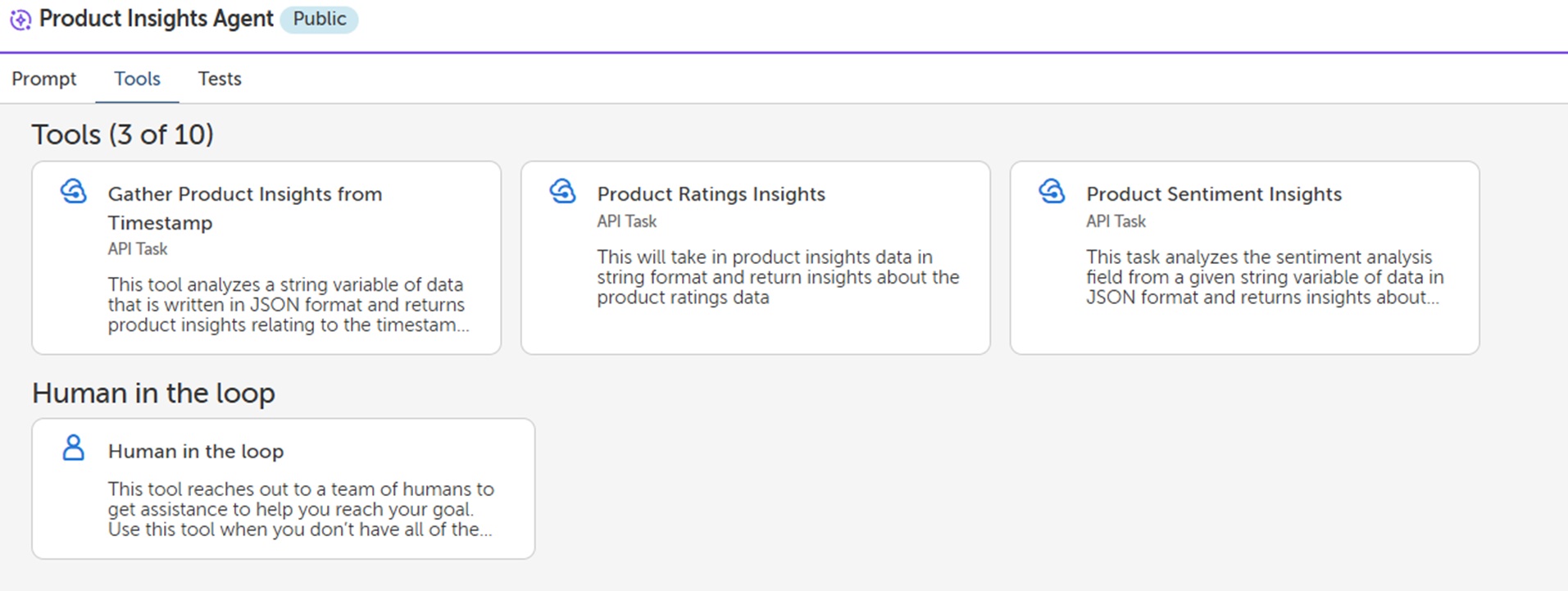Select the Tools tab
Viewport: 1568px width, 591px height.
coord(137,79)
